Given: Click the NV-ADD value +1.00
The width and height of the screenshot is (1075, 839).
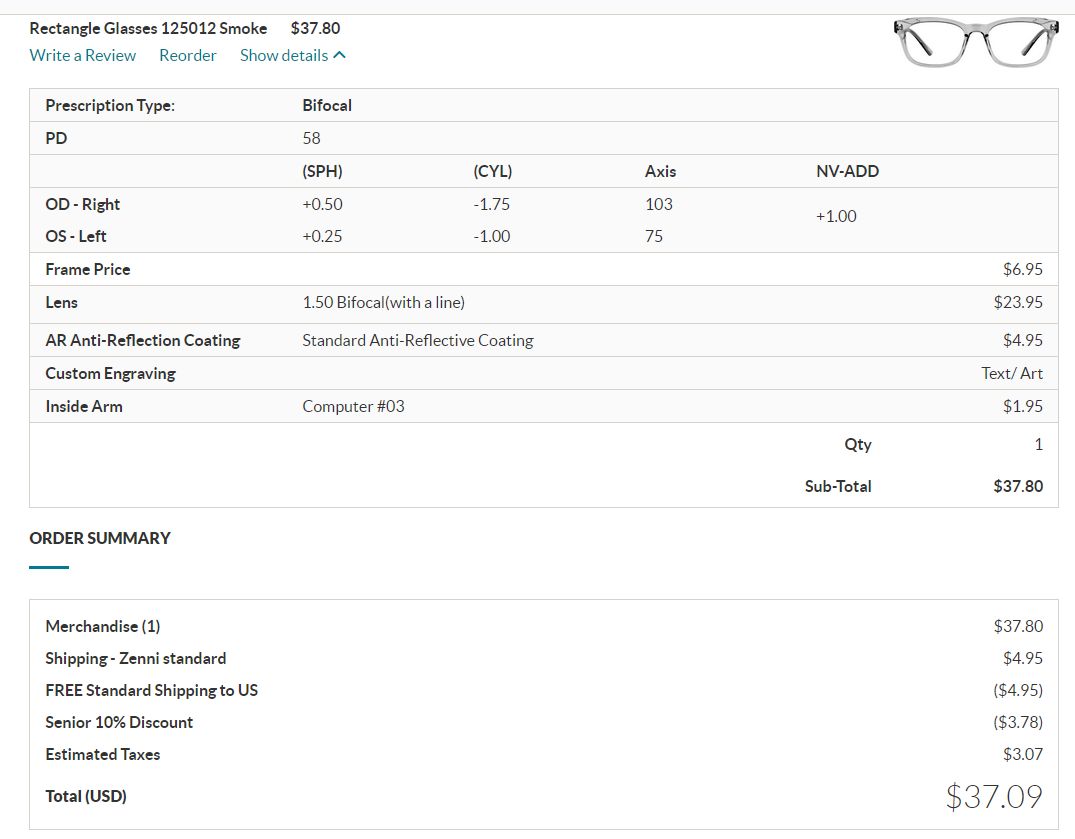Looking at the screenshot, I should [x=836, y=216].
